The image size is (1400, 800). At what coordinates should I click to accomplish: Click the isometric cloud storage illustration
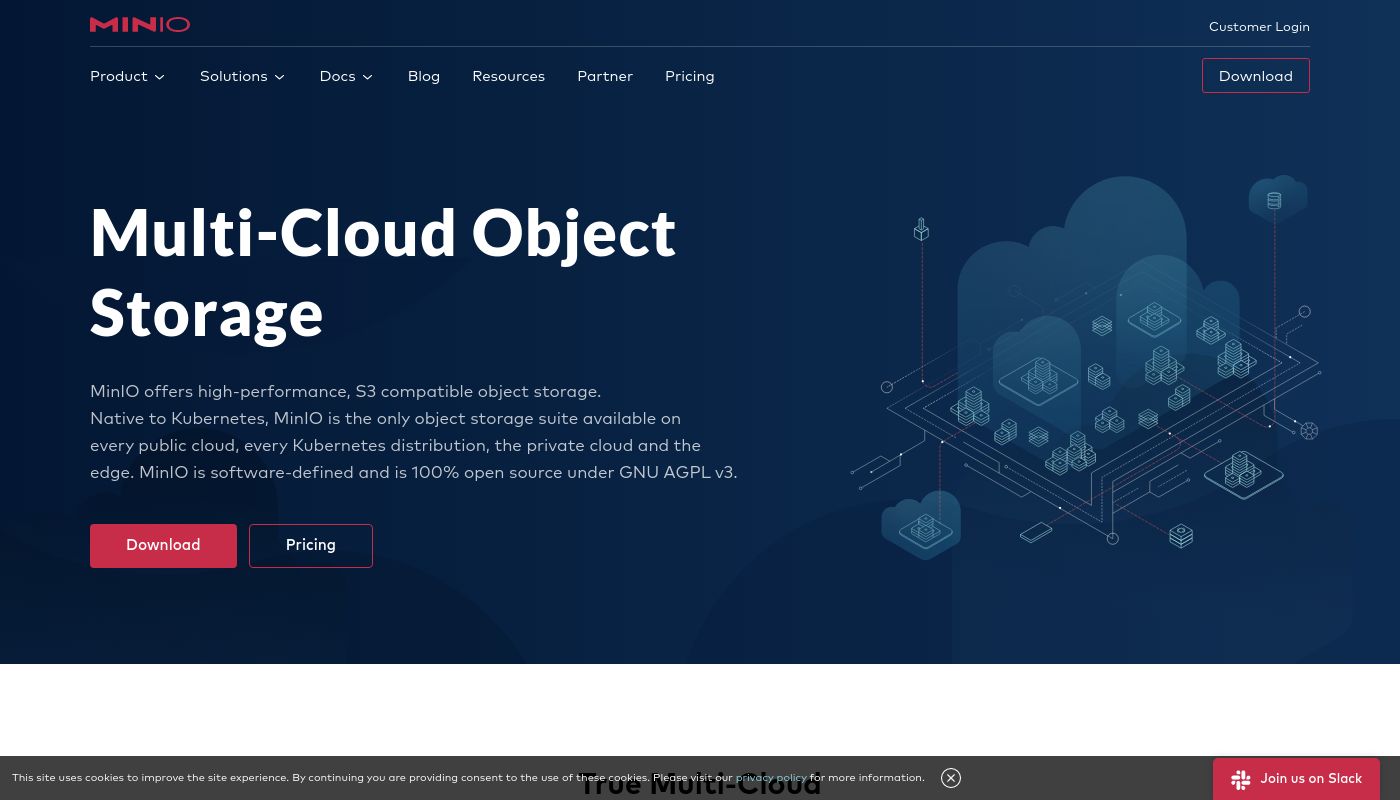coord(1085,367)
